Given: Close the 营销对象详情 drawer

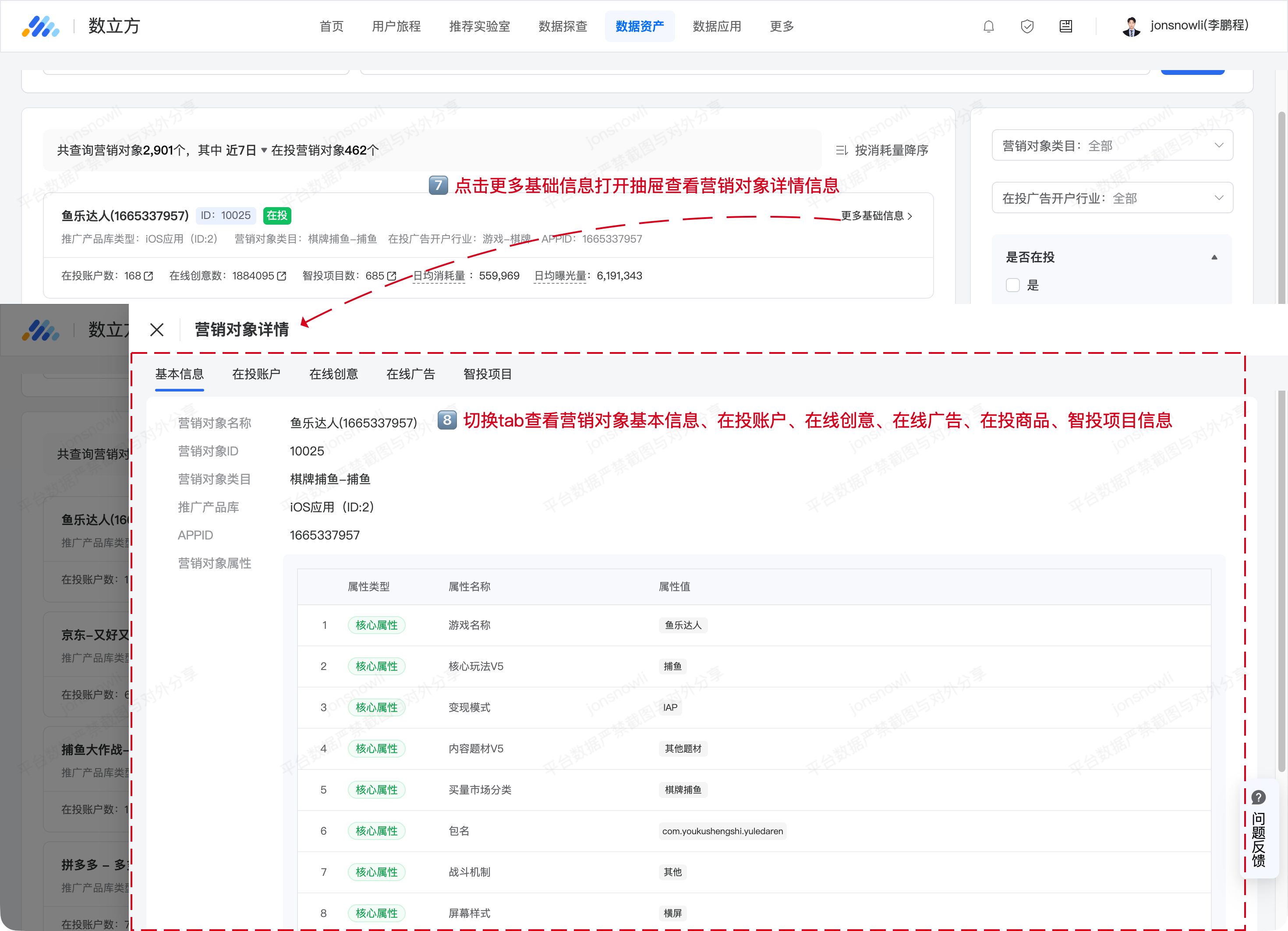Looking at the screenshot, I should pos(157,330).
